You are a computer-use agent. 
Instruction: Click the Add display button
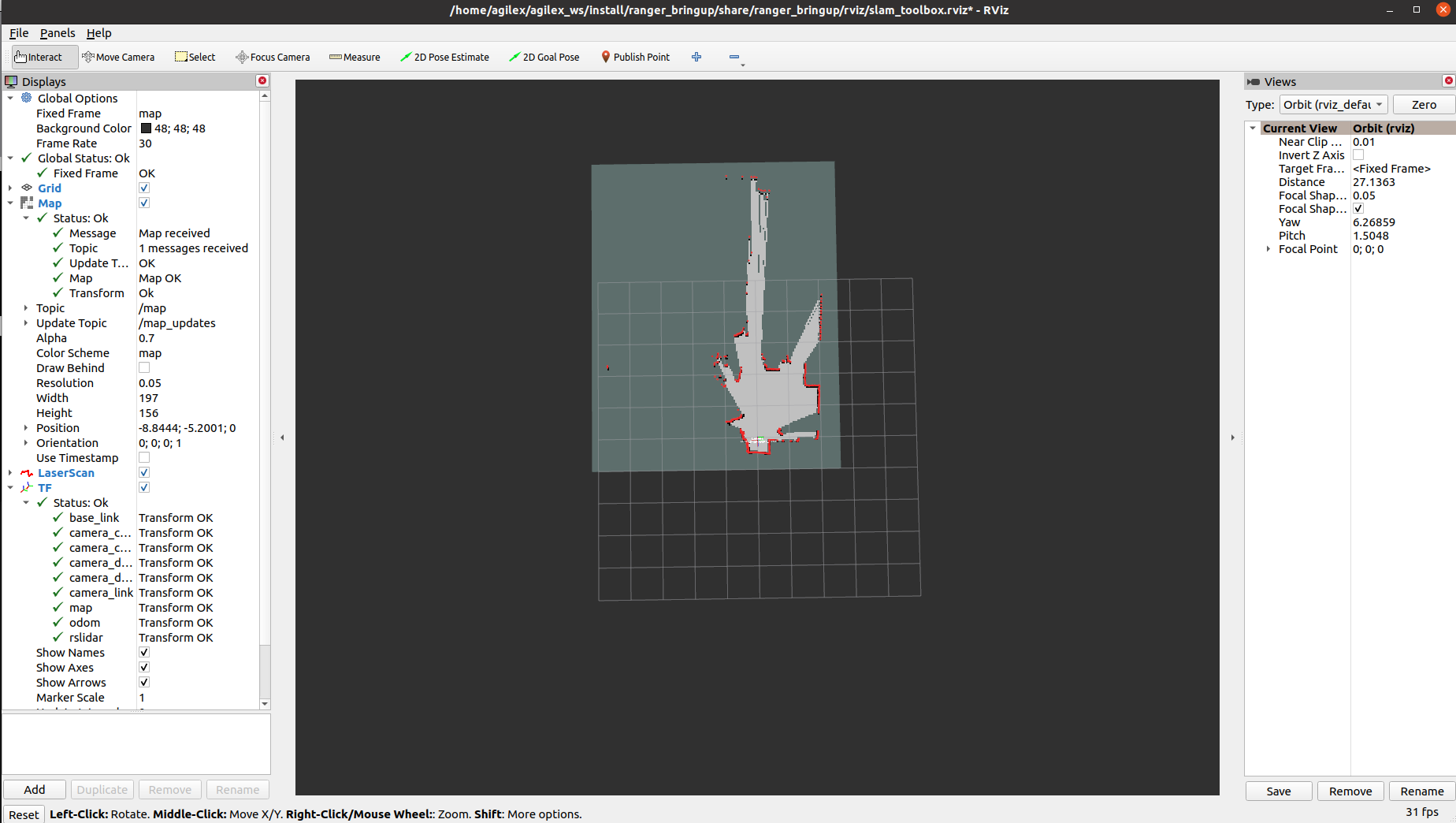click(x=35, y=790)
